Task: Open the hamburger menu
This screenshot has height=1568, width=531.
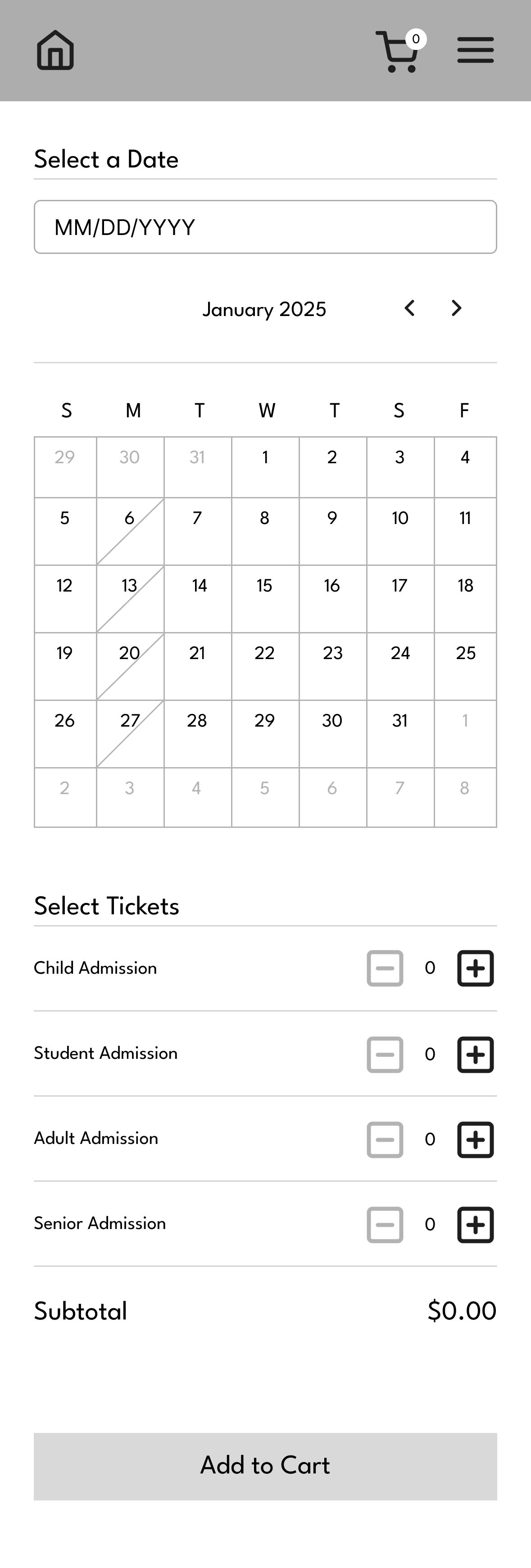Action: tap(476, 50)
